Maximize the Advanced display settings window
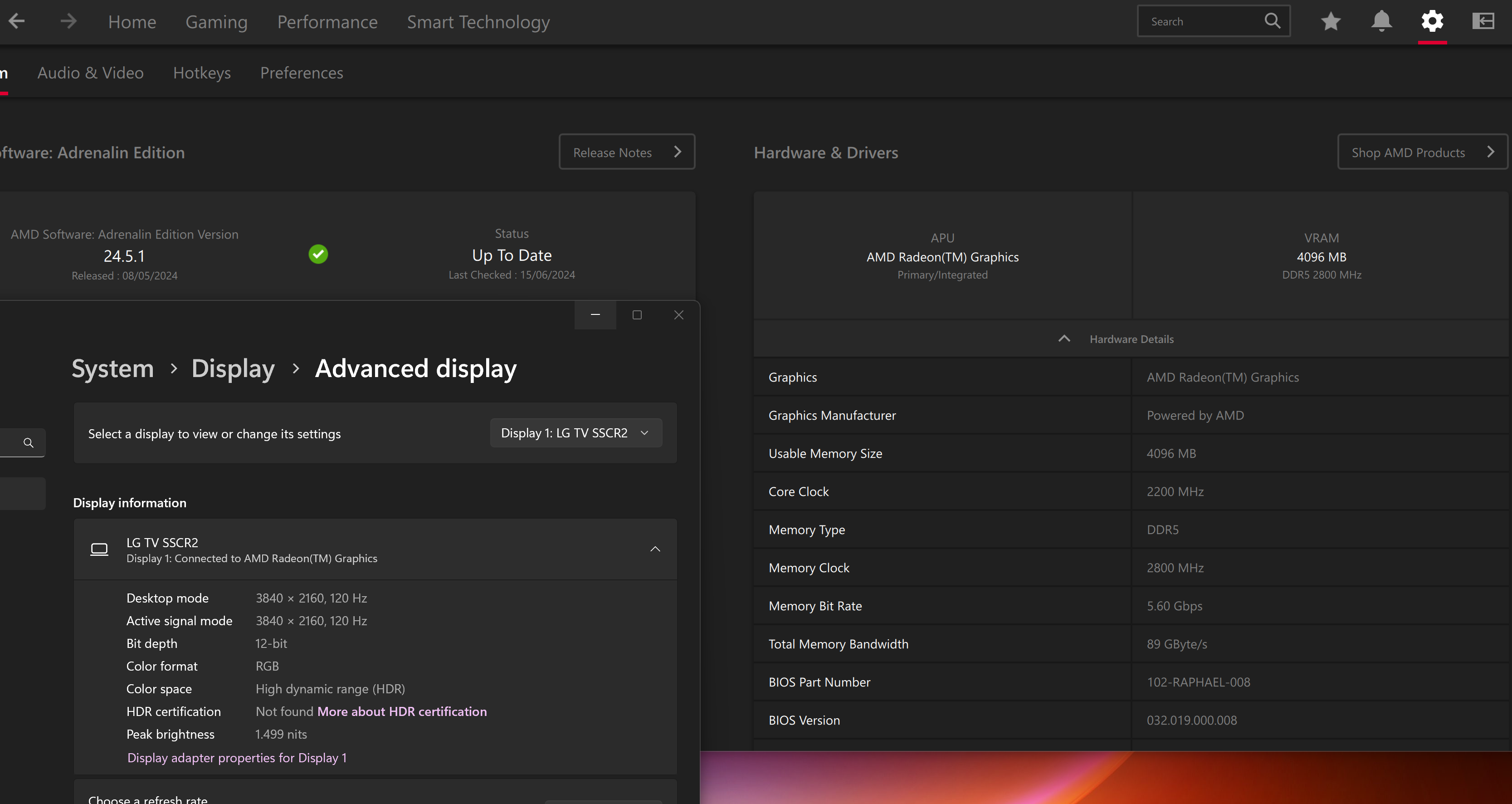 (637, 315)
